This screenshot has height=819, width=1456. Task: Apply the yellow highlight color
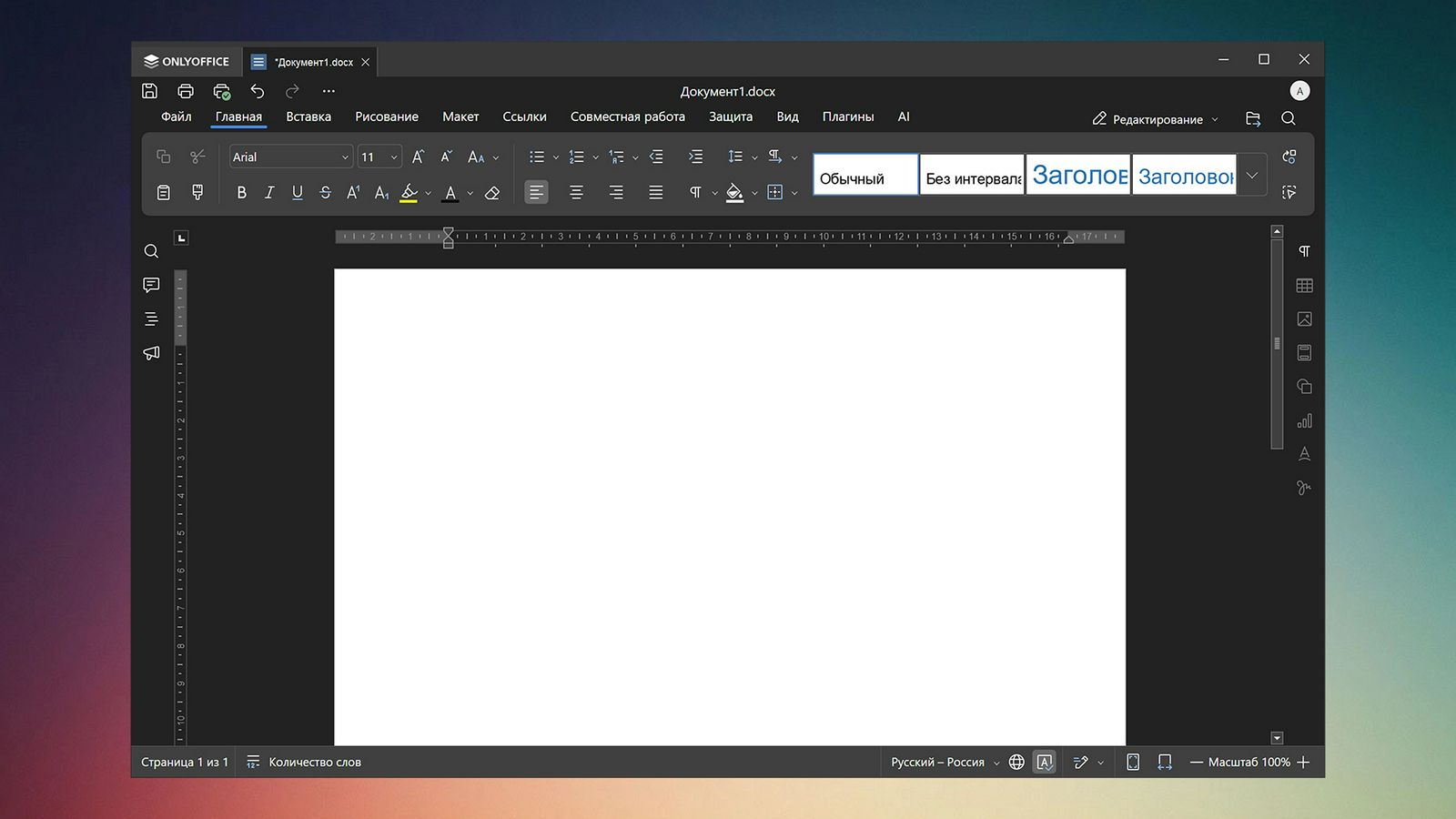409,193
